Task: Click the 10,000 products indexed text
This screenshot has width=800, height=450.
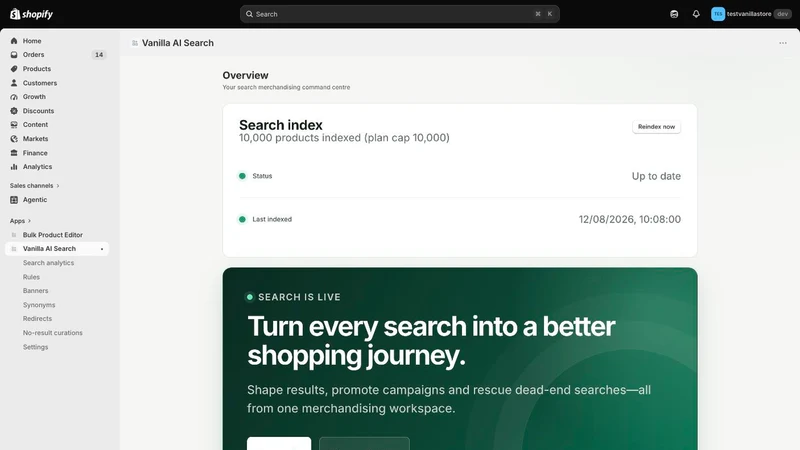Action: (344, 138)
